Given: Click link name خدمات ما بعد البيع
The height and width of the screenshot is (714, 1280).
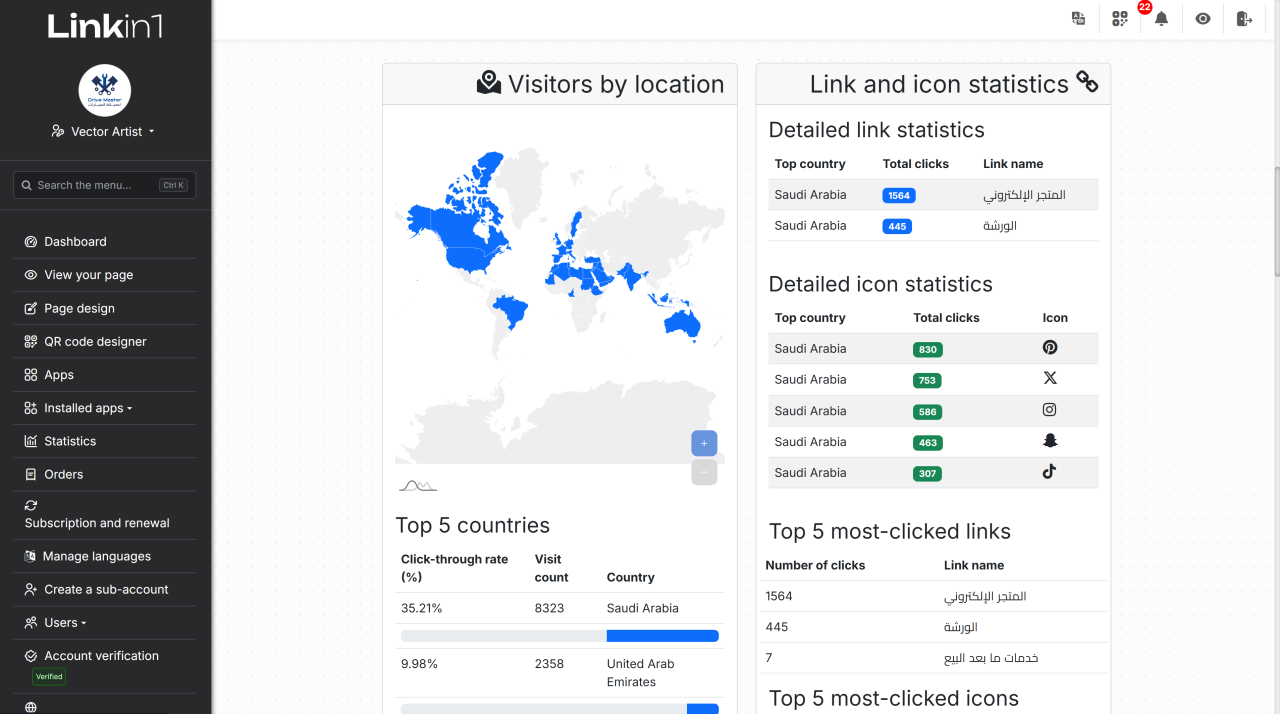Looking at the screenshot, I should pos(991,658).
